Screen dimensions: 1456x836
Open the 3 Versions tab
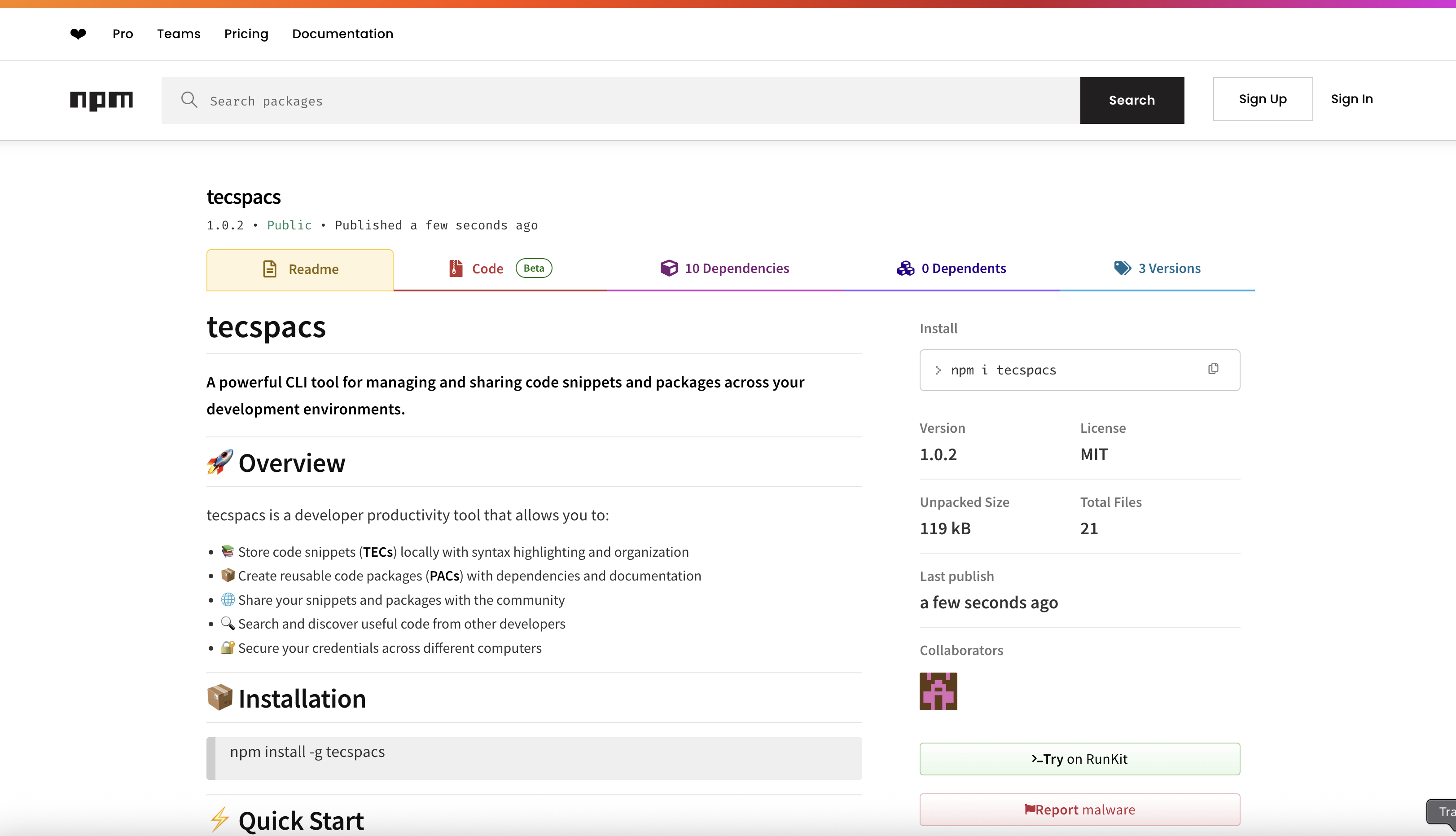1169,268
